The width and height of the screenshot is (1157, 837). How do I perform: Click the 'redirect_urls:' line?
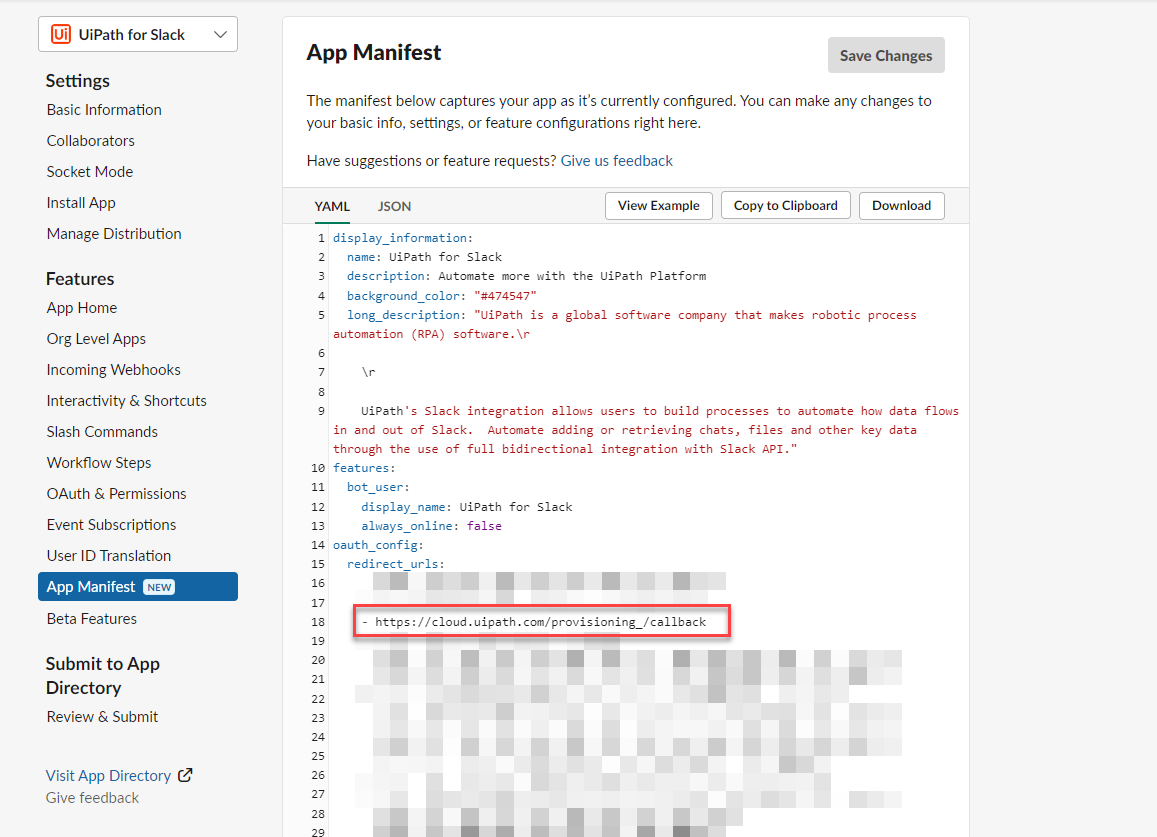point(396,565)
